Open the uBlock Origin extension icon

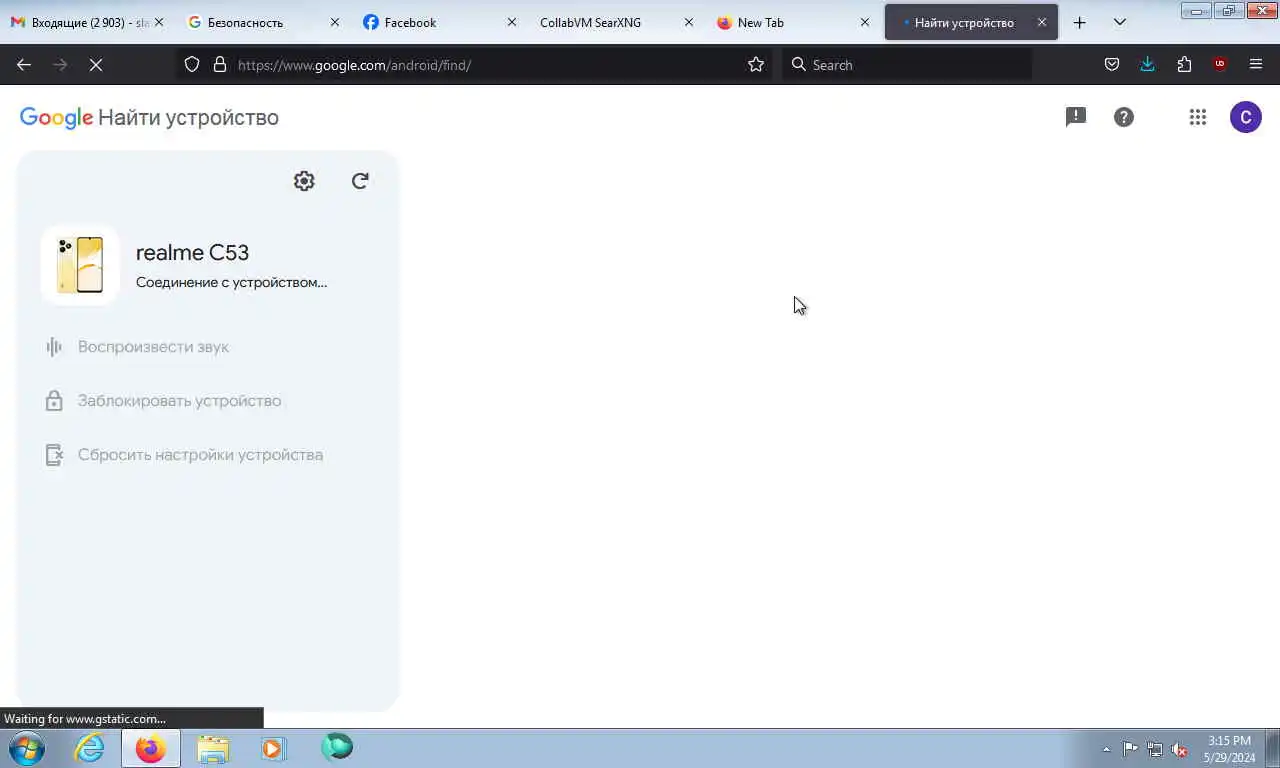click(x=1220, y=65)
